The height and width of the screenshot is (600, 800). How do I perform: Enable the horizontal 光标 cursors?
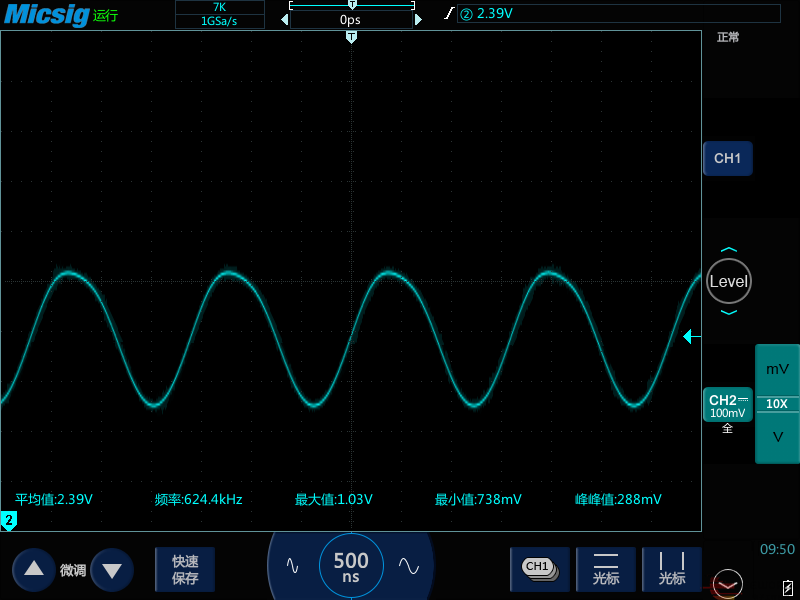click(606, 569)
